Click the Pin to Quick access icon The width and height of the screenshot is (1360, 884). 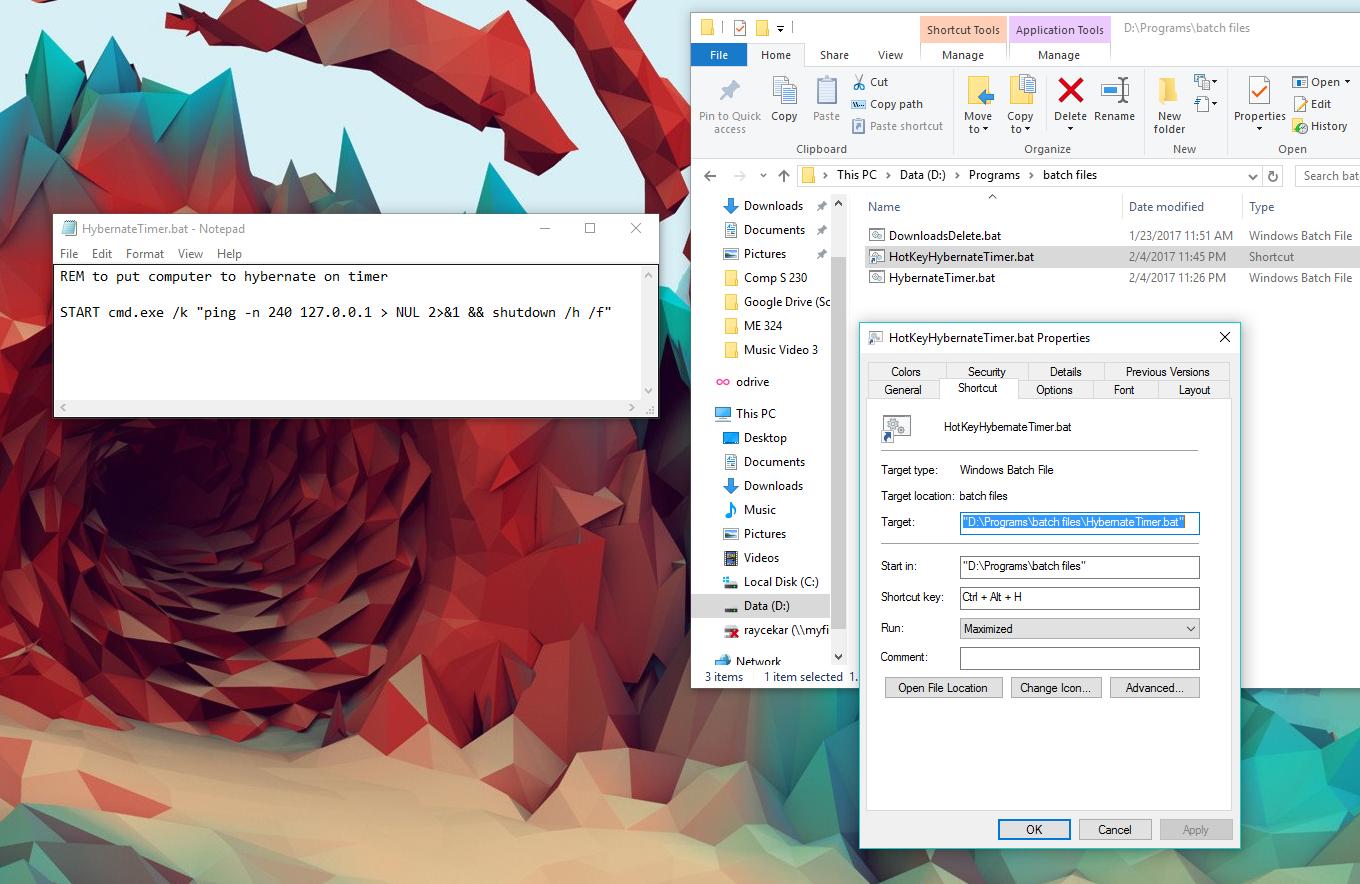pyautogui.click(x=729, y=92)
